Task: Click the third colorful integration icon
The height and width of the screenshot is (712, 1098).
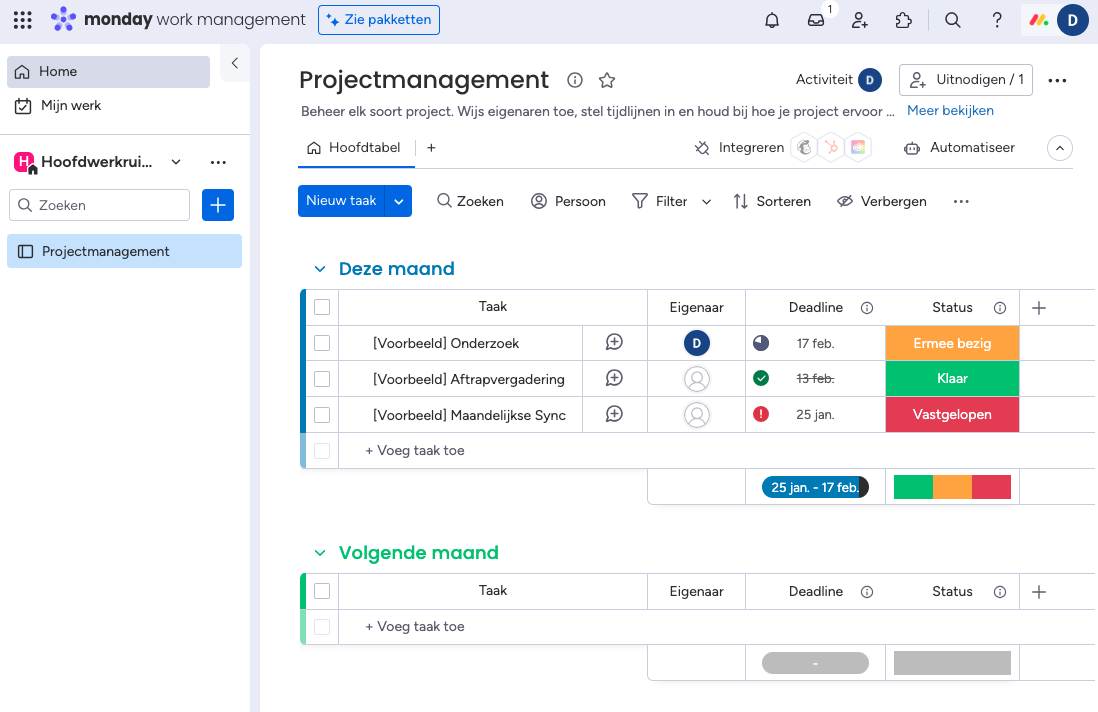Action: pos(858,148)
